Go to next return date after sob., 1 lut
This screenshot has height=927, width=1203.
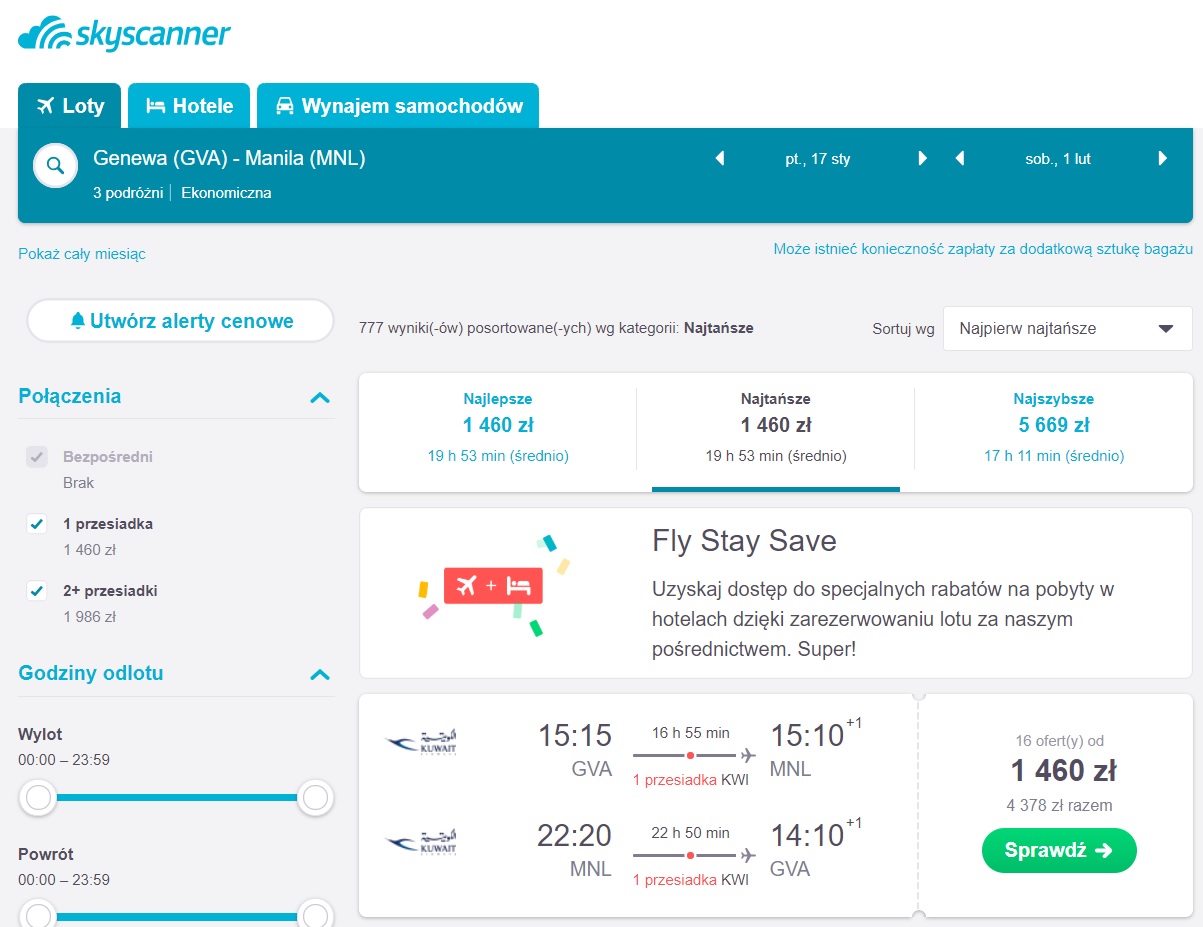[x=1163, y=158]
